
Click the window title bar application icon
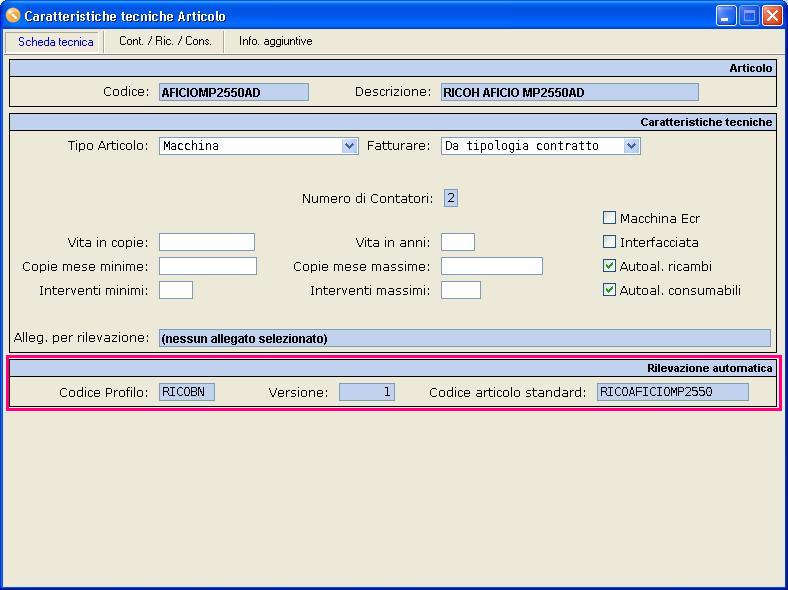13,16
